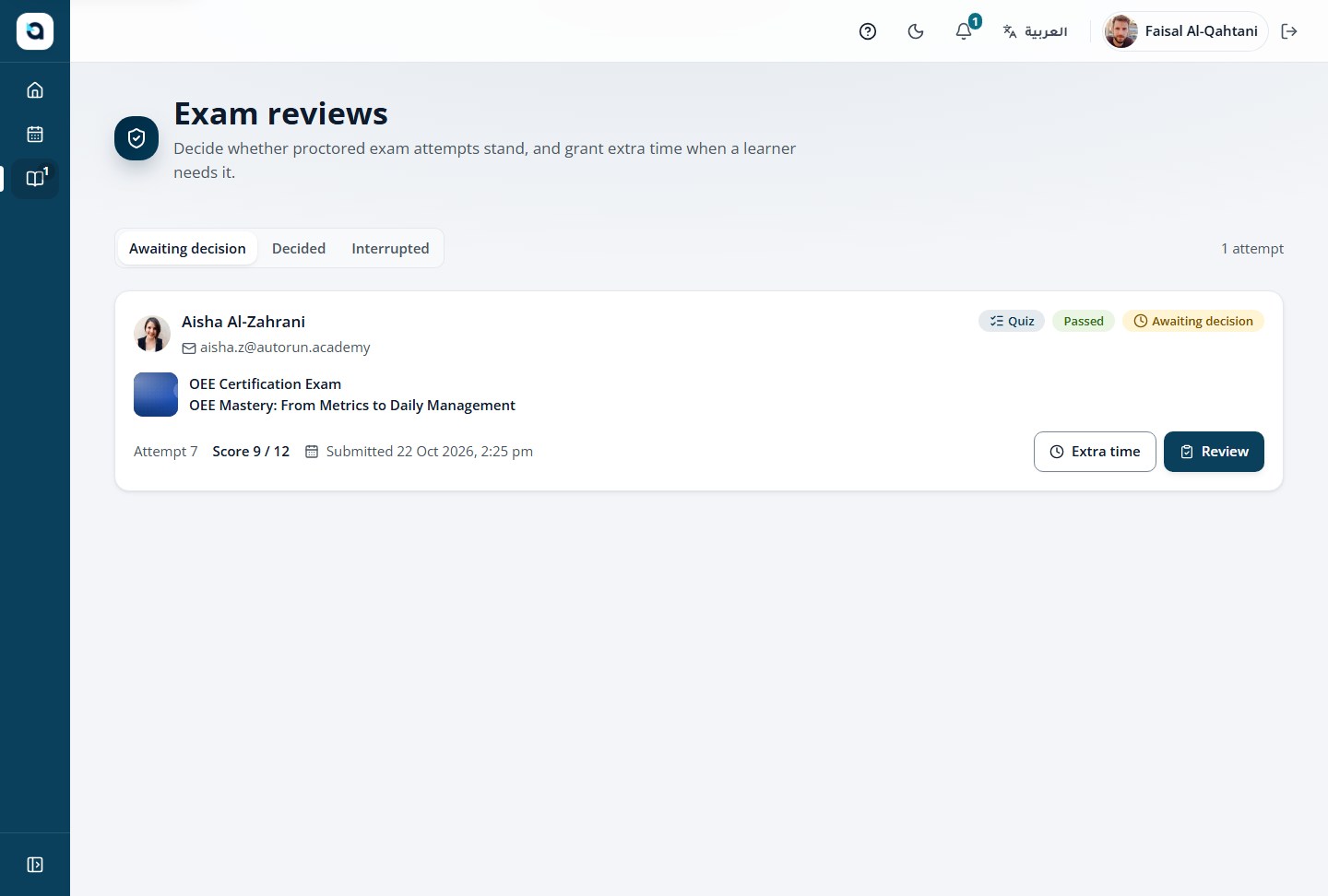Image resolution: width=1328 pixels, height=896 pixels.
Task: Click aisha.z@autorun.academy email
Action: pyautogui.click(x=285, y=348)
